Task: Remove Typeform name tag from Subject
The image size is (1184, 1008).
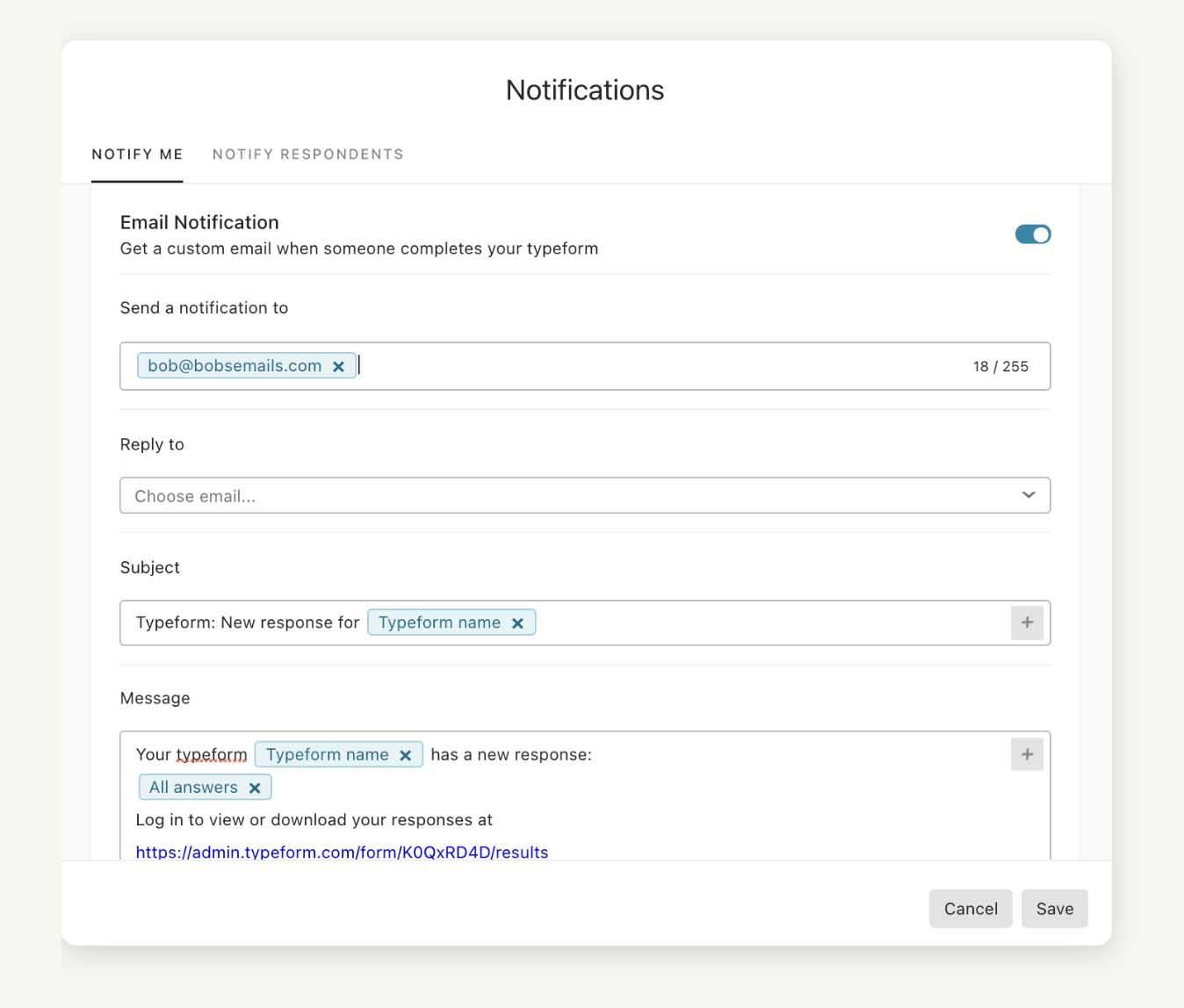Action: tap(517, 623)
